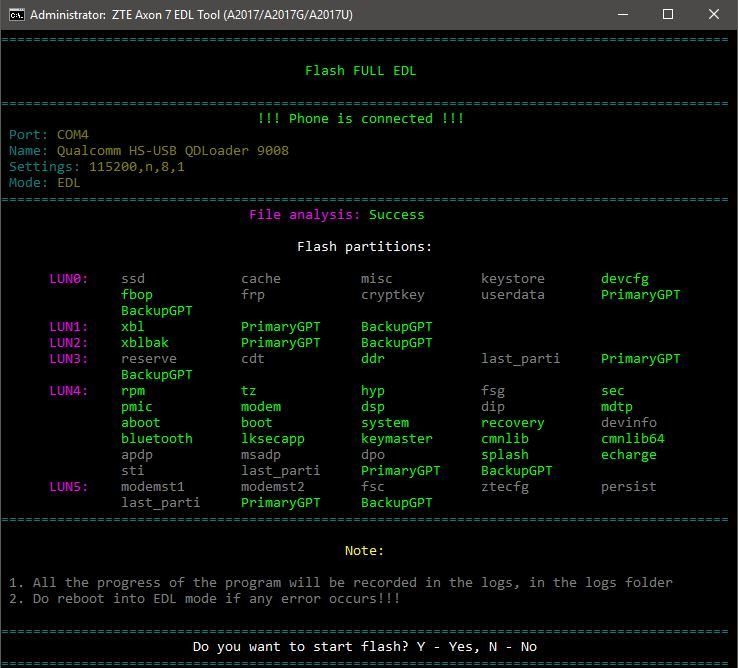Viewport: 738px width, 668px height.
Task: Click the 'pmic' partition name
Action: (136, 407)
